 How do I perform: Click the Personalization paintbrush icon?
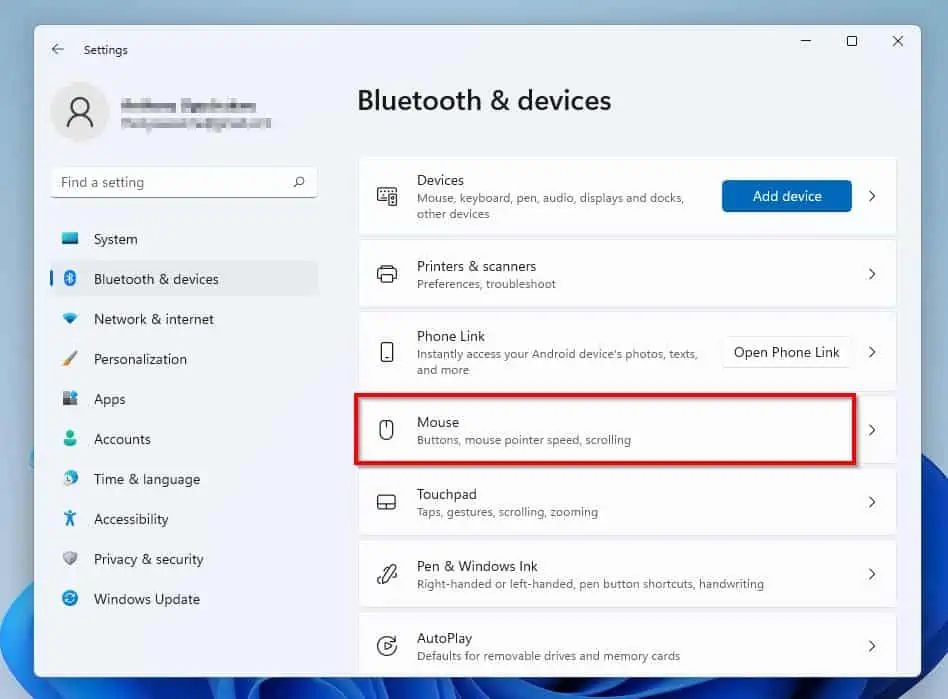point(70,358)
